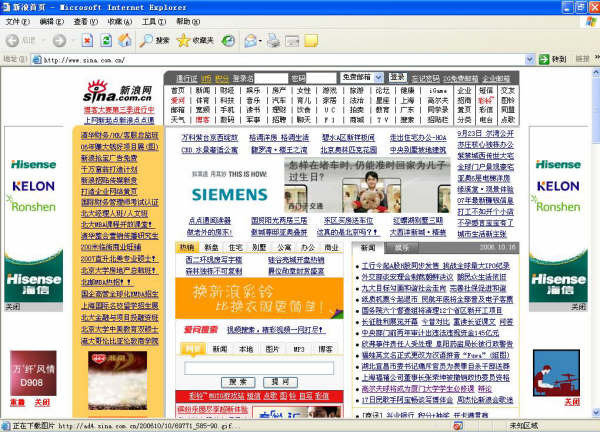The height and width of the screenshot is (432, 600).
Task: Click the scrollbar up arrow
Action: tap(596, 72)
